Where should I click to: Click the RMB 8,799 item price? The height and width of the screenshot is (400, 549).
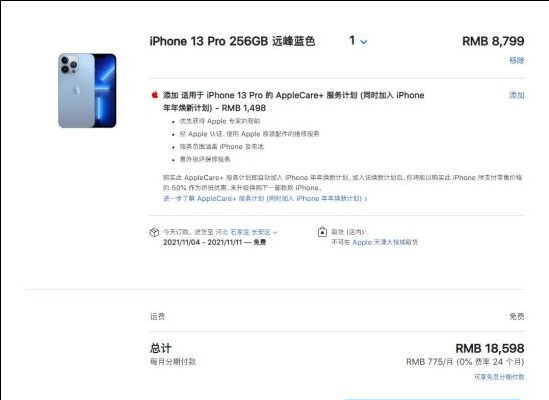coord(493,41)
